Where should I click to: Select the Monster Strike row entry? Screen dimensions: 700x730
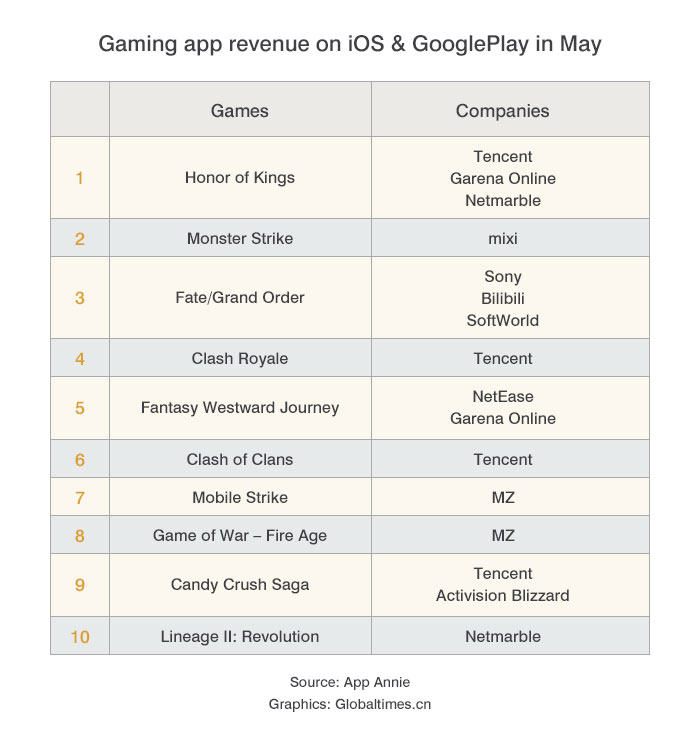pyautogui.click(x=240, y=239)
